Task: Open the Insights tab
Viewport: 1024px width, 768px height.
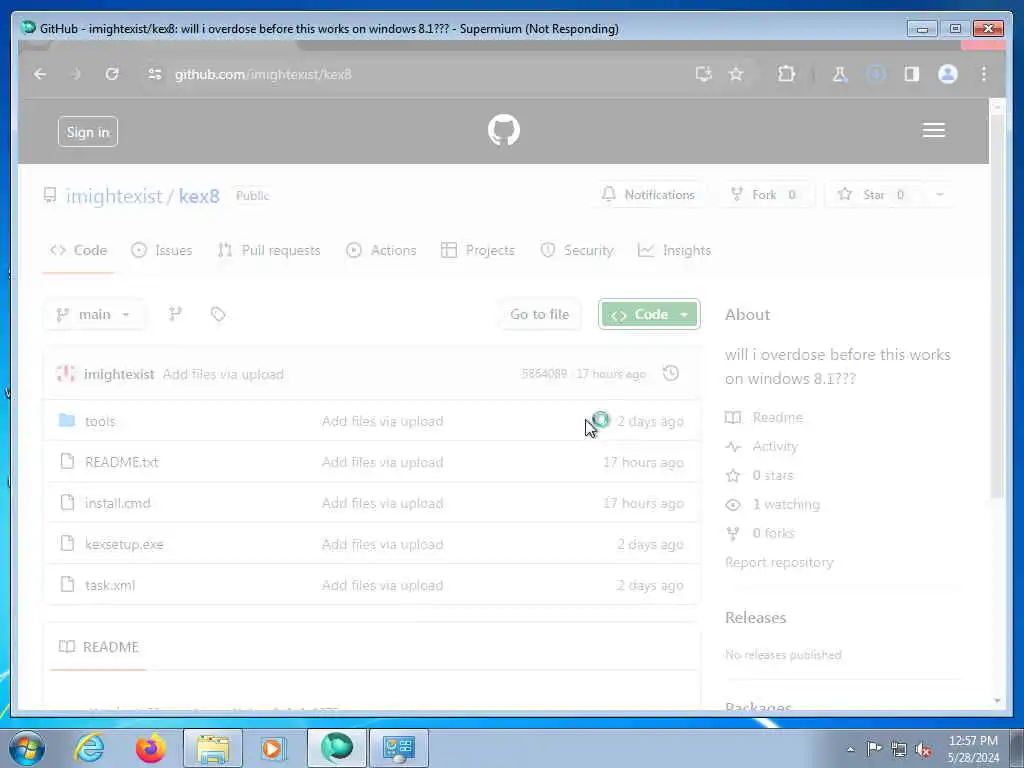Action: [x=675, y=250]
